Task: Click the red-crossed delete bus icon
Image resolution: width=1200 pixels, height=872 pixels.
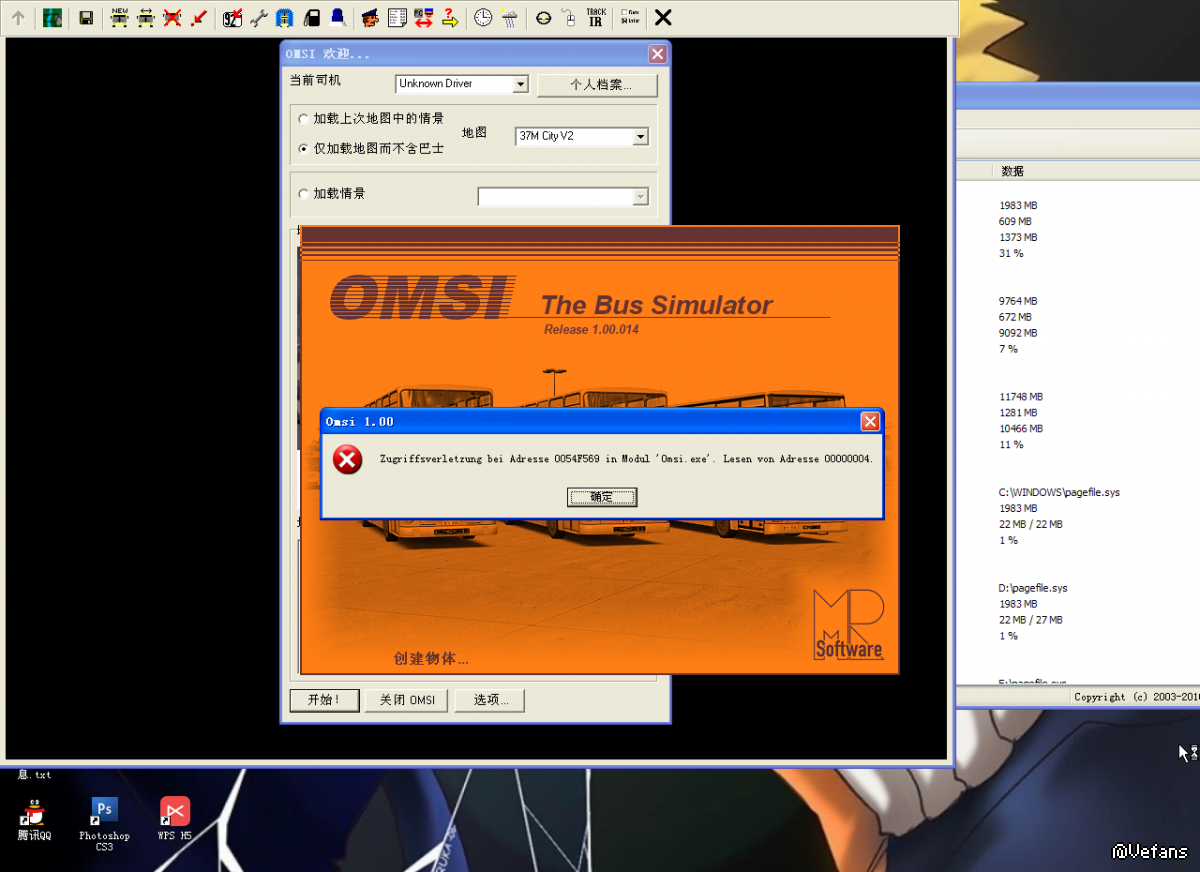Action: click(x=172, y=17)
